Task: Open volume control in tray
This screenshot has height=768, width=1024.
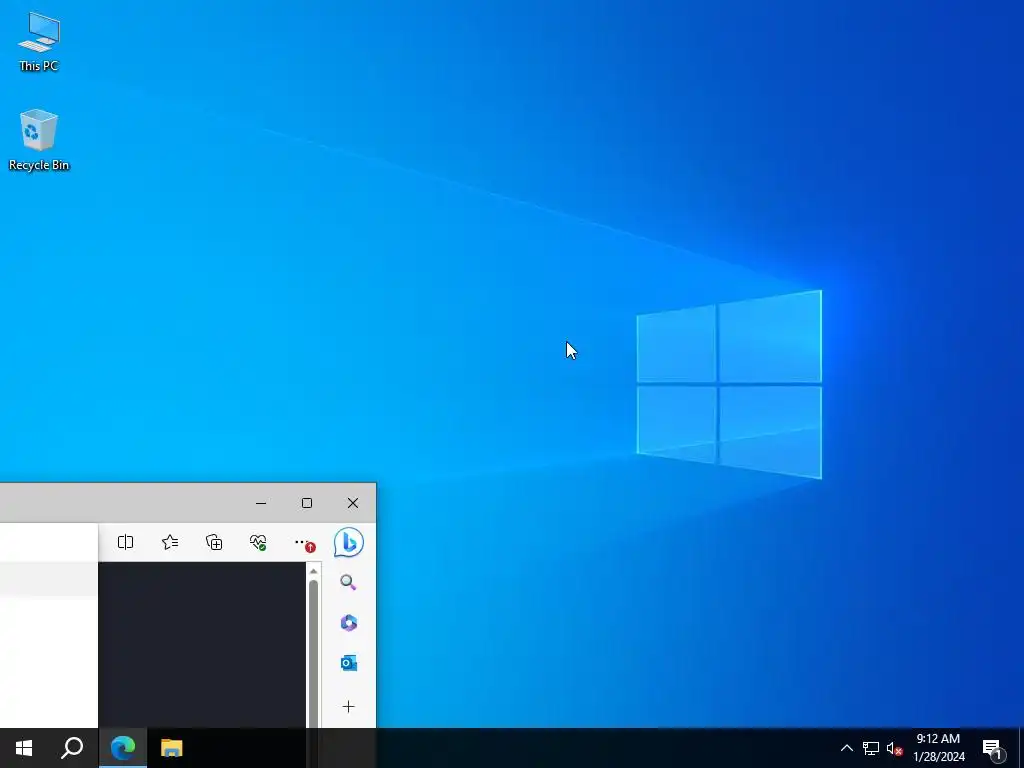Action: (x=894, y=748)
